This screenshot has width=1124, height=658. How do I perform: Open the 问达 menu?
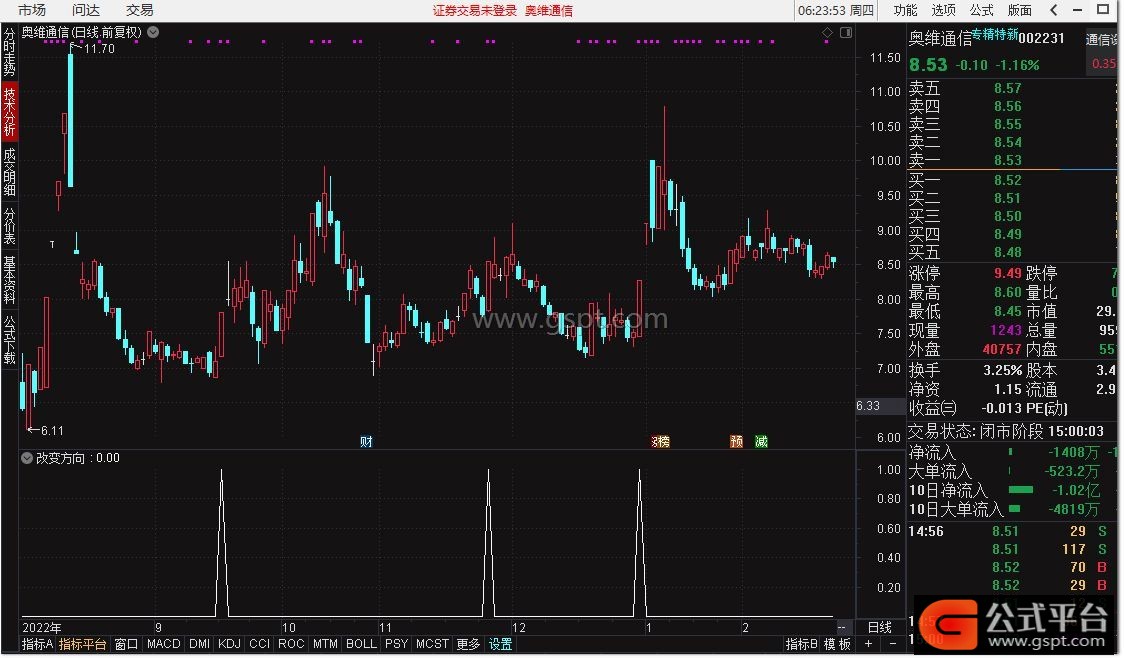tap(86, 10)
